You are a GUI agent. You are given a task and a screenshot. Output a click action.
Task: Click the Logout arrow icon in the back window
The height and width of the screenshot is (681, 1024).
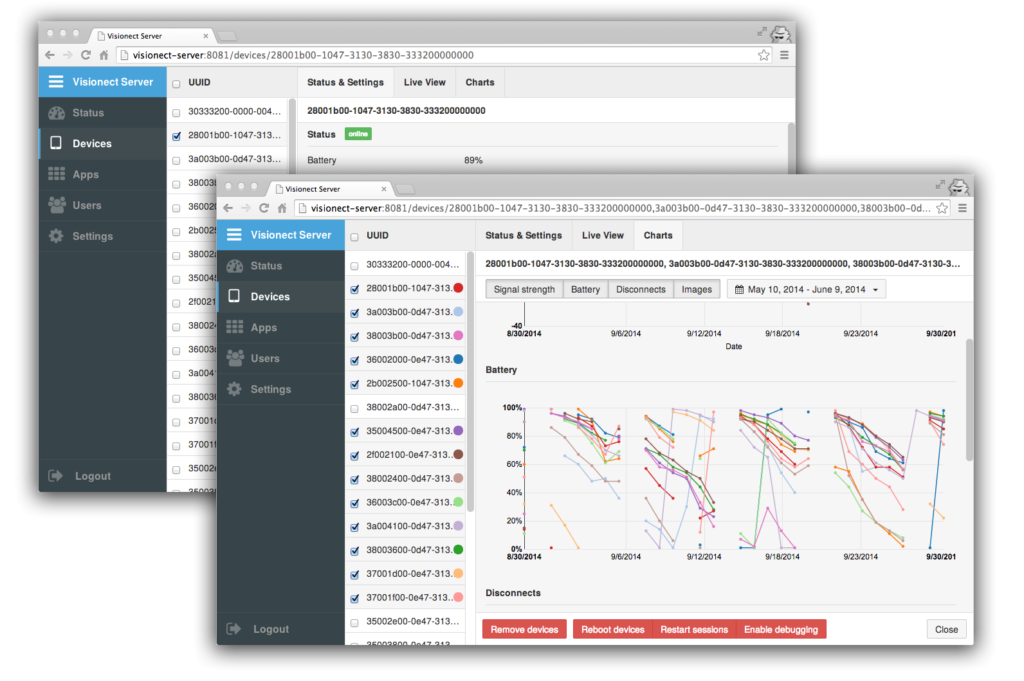tap(56, 476)
